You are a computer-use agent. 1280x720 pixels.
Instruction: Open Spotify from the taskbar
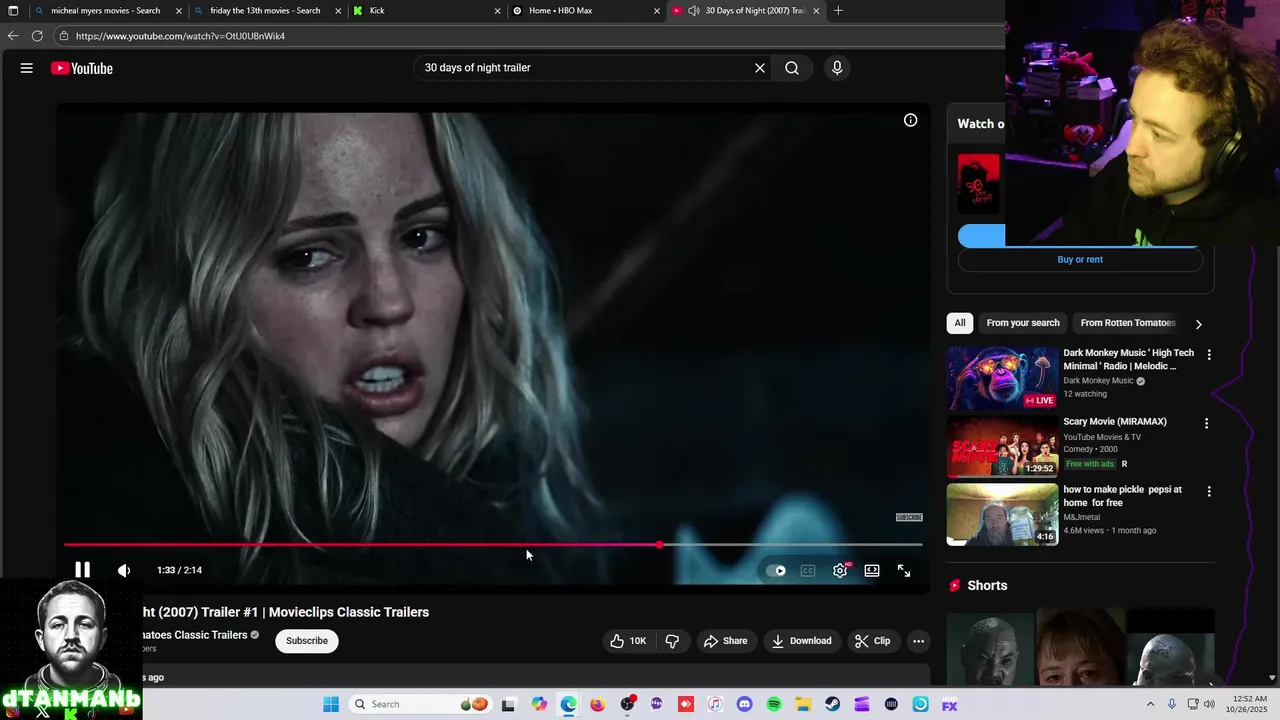coord(774,704)
